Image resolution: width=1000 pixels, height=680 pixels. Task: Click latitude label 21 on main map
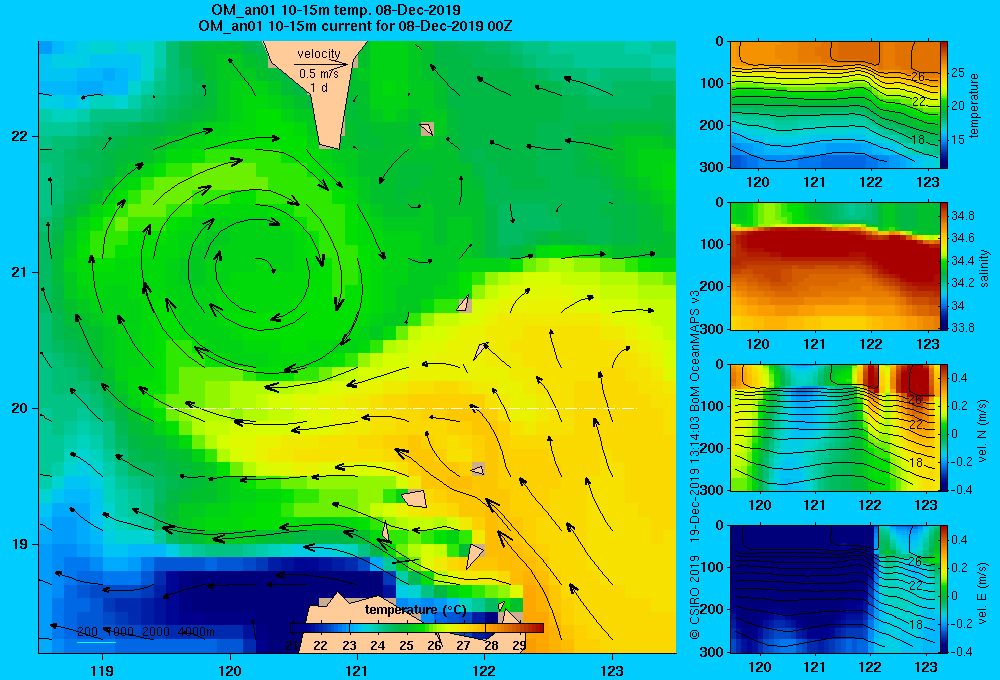click(20, 272)
